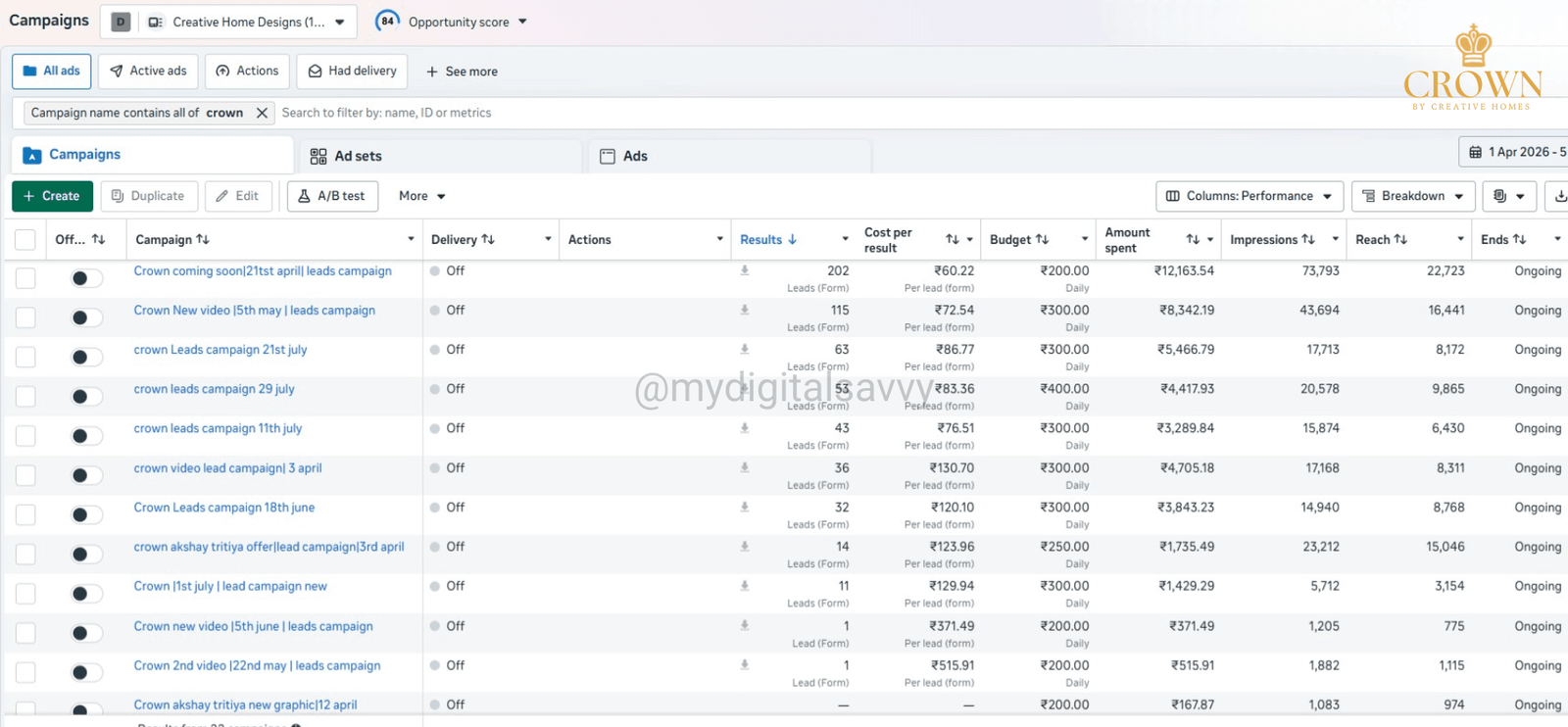Remove the 'crown' campaign name filter
Viewport: 1568px width, 727px height.
coord(262,113)
